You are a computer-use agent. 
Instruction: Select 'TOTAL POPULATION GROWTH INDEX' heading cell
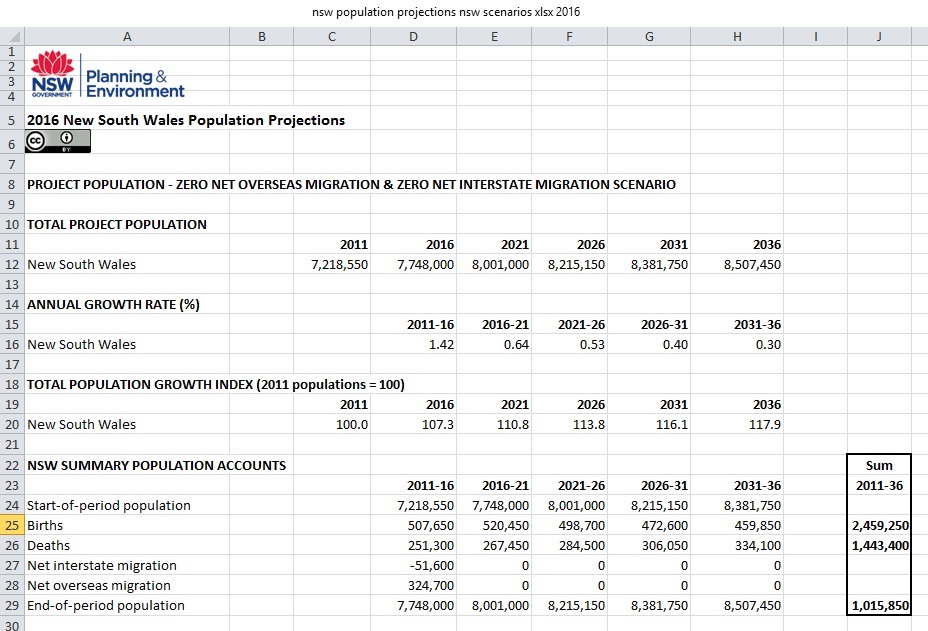point(215,385)
